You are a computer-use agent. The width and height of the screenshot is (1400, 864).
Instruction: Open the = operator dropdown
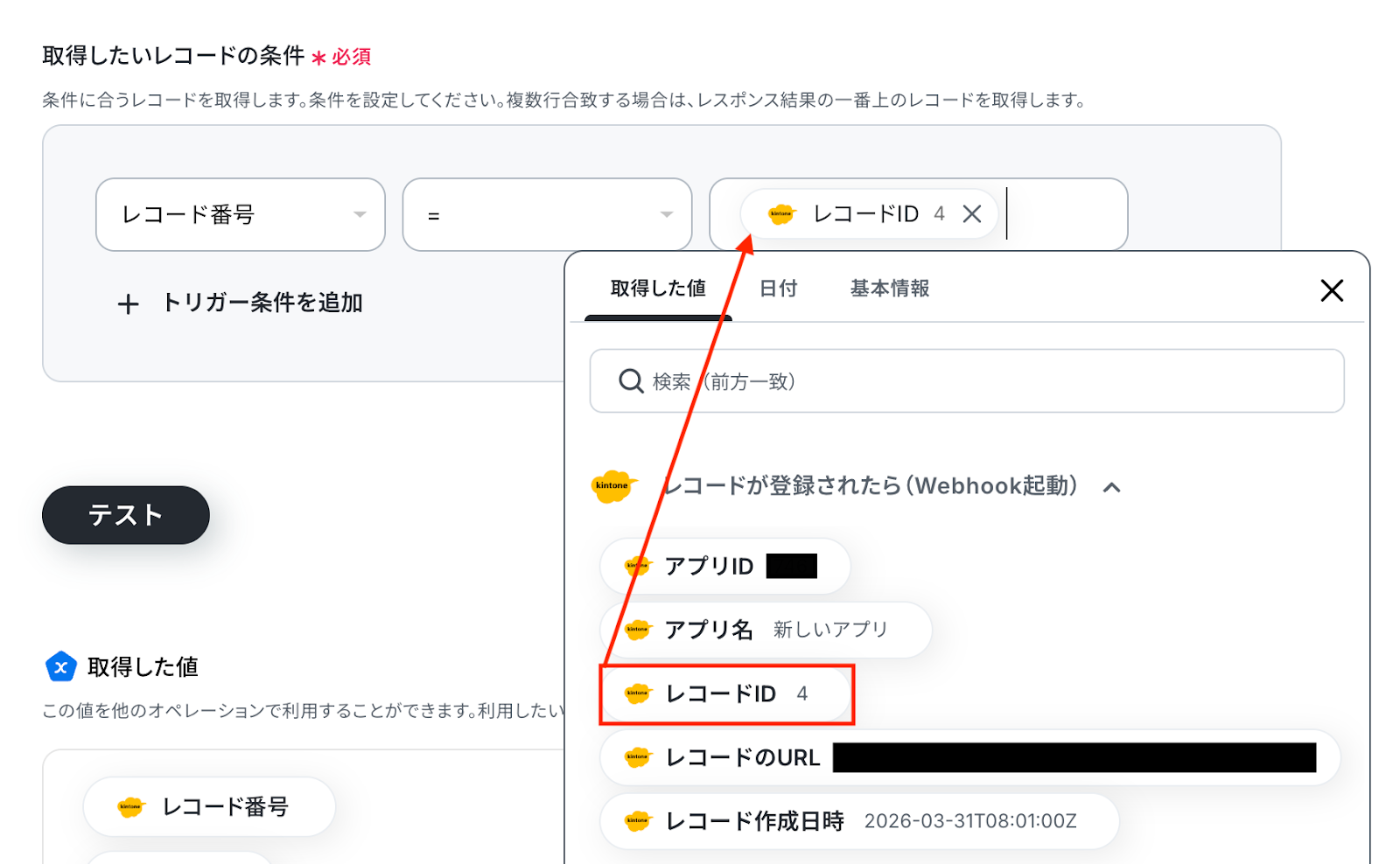(x=547, y=215)
